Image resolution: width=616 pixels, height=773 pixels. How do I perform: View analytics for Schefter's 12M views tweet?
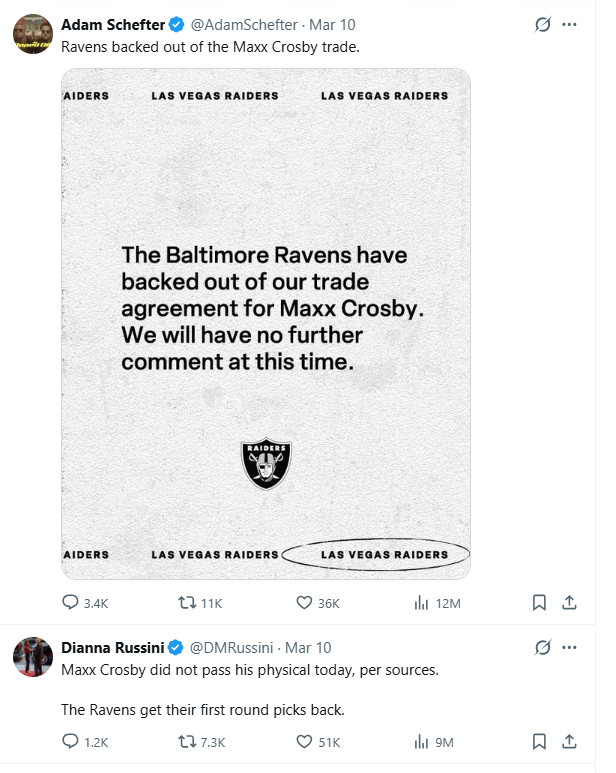pos(421,603)
